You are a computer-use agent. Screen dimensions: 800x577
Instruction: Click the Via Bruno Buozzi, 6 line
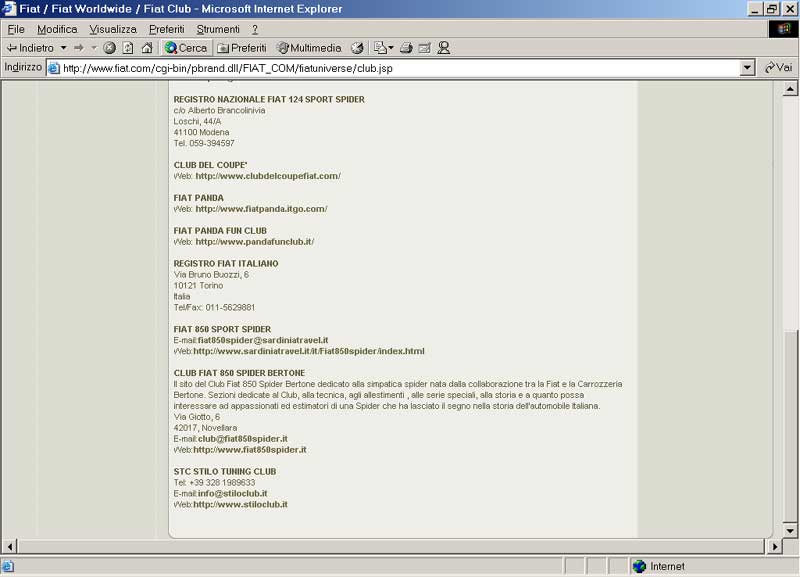[211, 274]
